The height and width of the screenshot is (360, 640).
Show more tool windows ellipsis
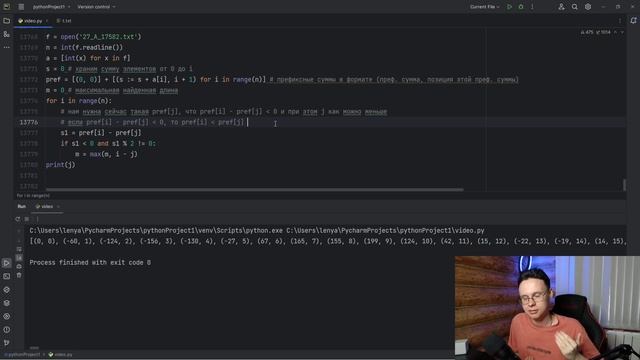coord(7,47)
